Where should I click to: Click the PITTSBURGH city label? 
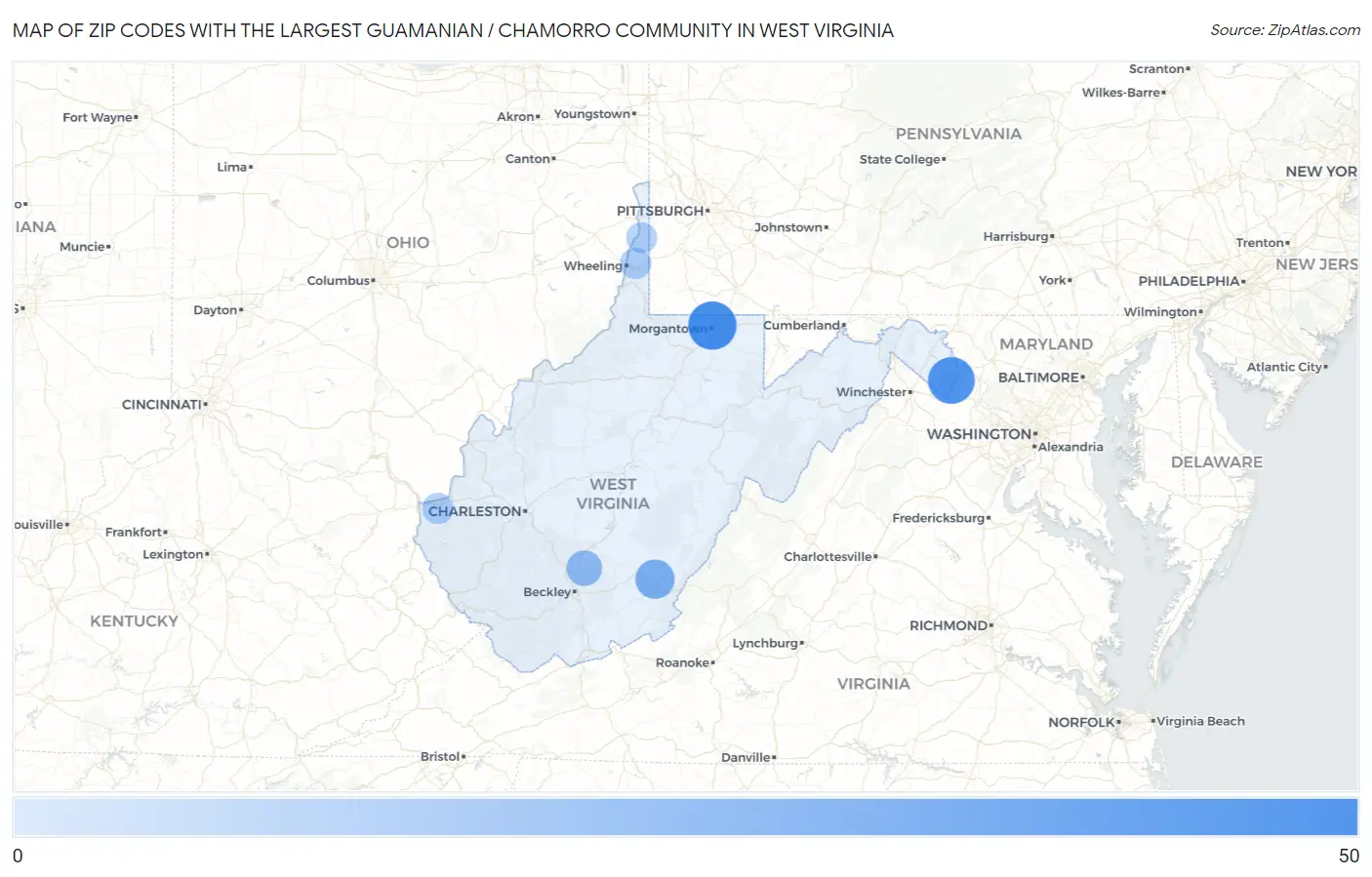tap(661, 211)
